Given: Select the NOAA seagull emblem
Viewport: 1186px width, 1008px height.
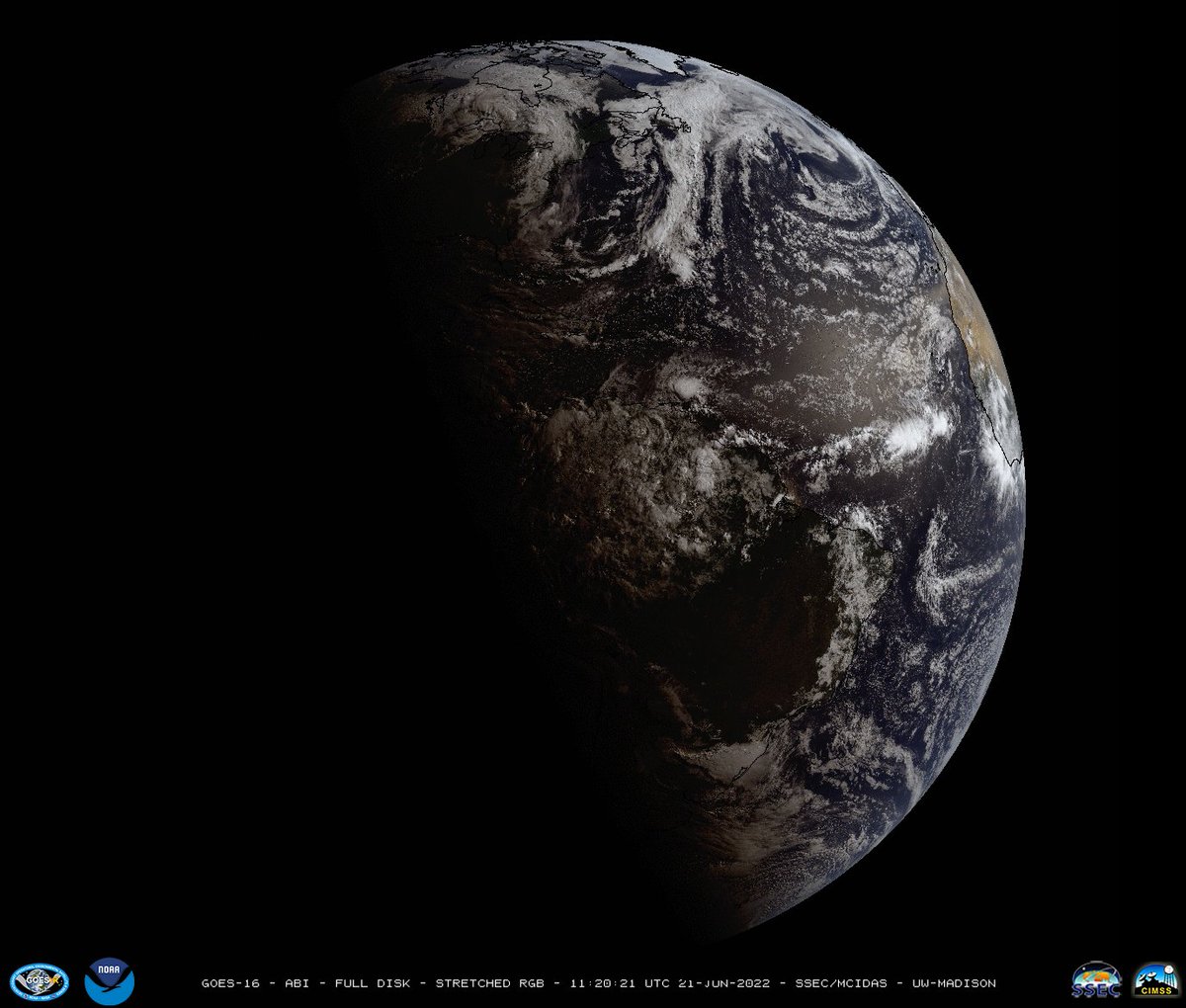Looking at the screenshot, I should point(112,979).
